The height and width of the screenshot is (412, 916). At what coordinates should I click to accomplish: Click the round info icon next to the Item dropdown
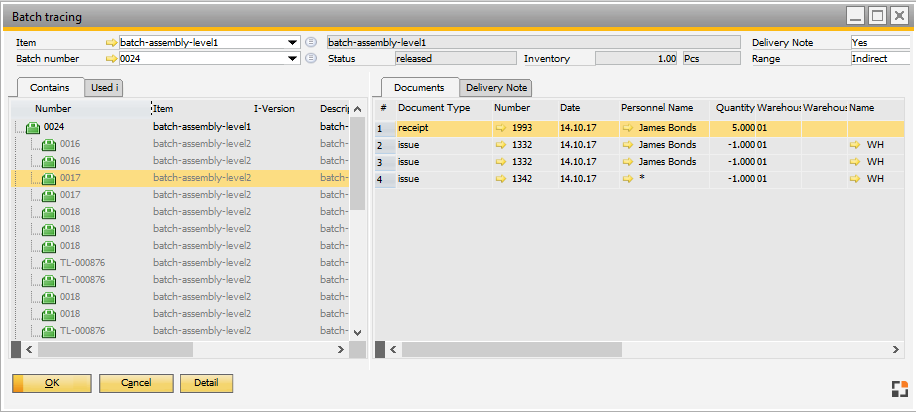click(311, 43)
